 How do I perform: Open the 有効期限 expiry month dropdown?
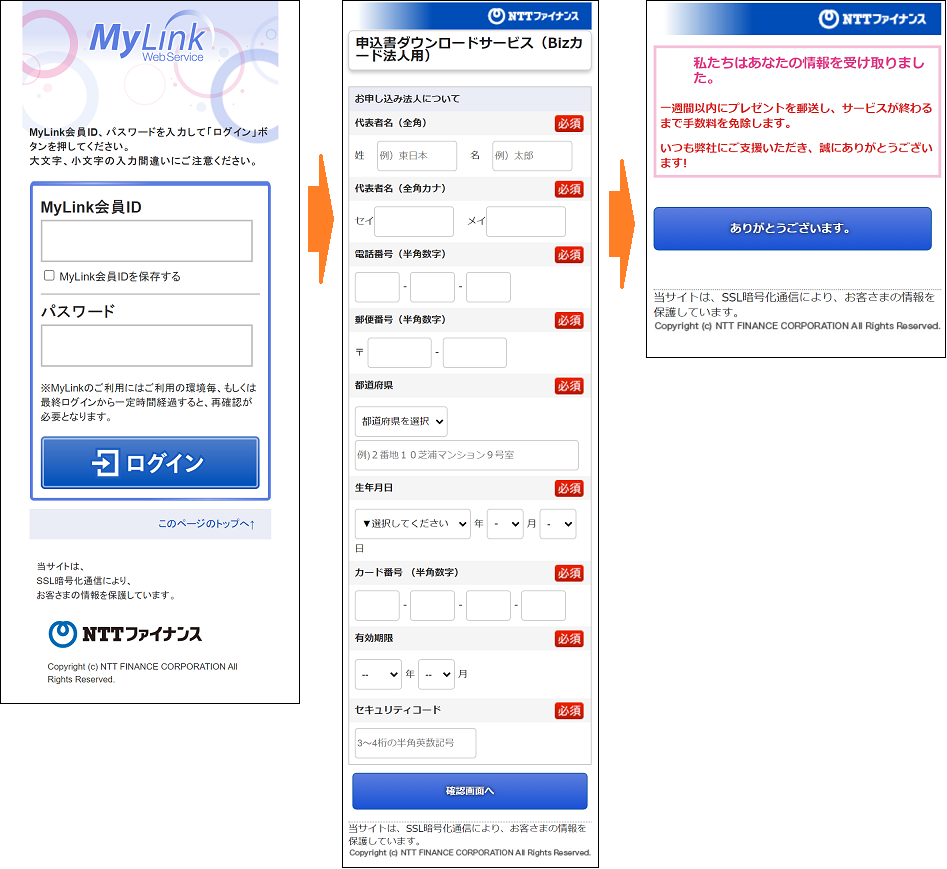[x=436, y=674]
